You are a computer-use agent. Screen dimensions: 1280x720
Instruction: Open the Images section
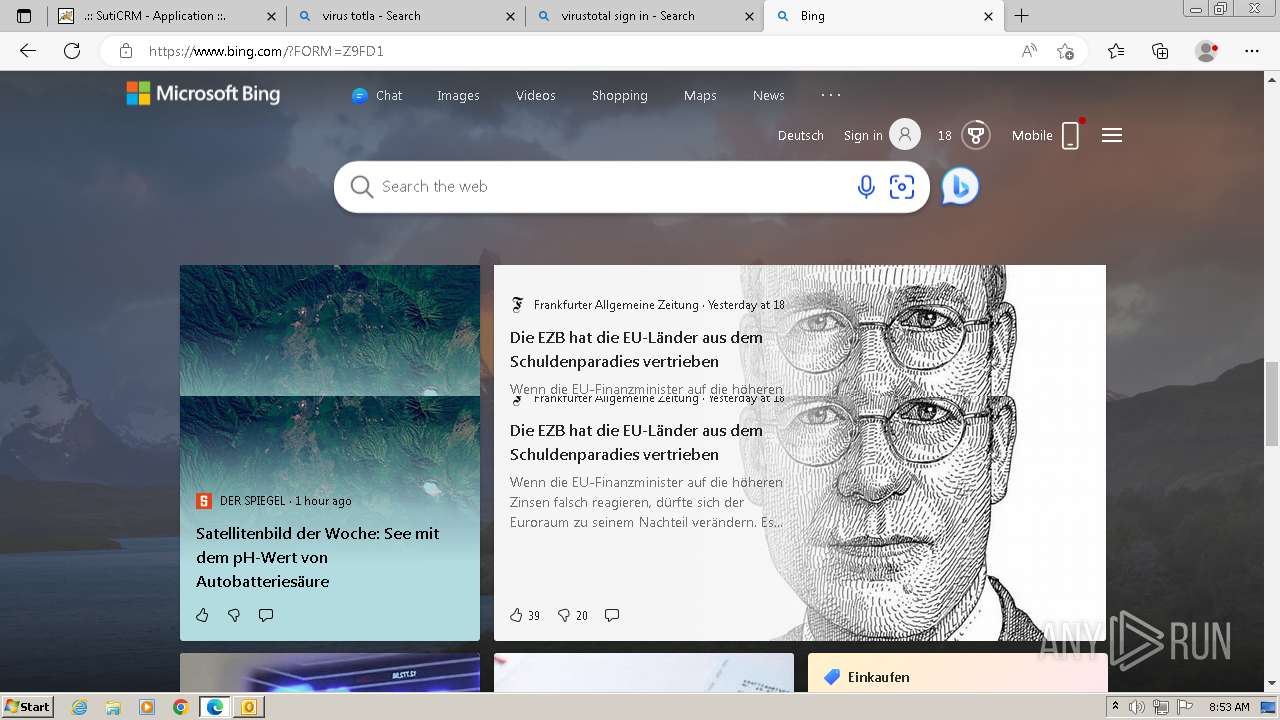click(x=458, y=95)
